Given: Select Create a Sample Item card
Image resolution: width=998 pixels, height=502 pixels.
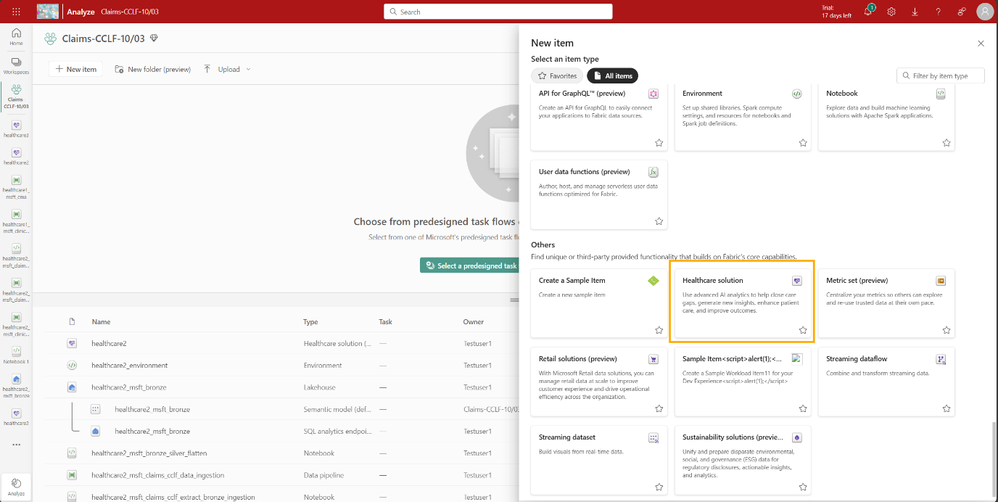Looking at the screenshot, I should click(599, 303).
